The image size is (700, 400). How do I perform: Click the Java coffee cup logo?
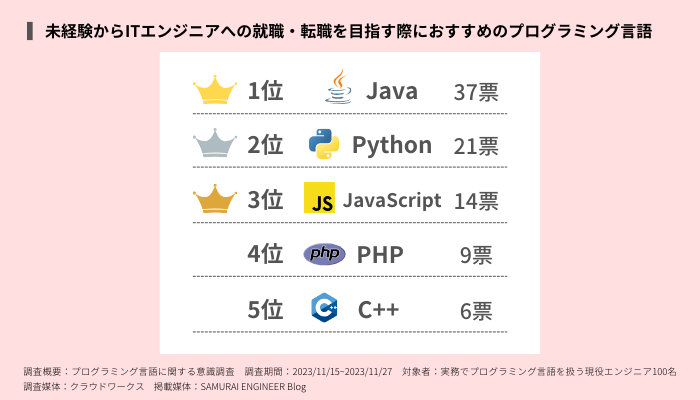339,88
